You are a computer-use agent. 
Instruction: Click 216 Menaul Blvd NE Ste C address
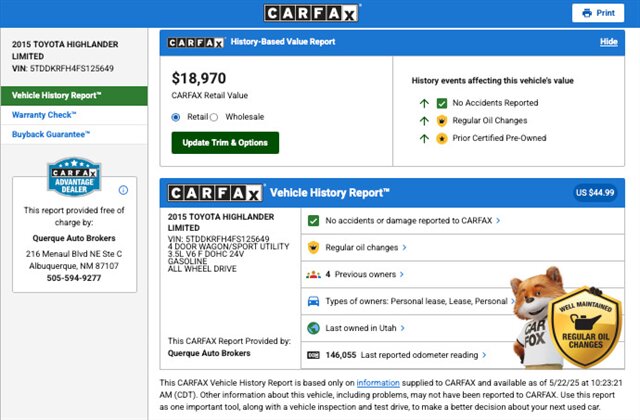[74, 254]
